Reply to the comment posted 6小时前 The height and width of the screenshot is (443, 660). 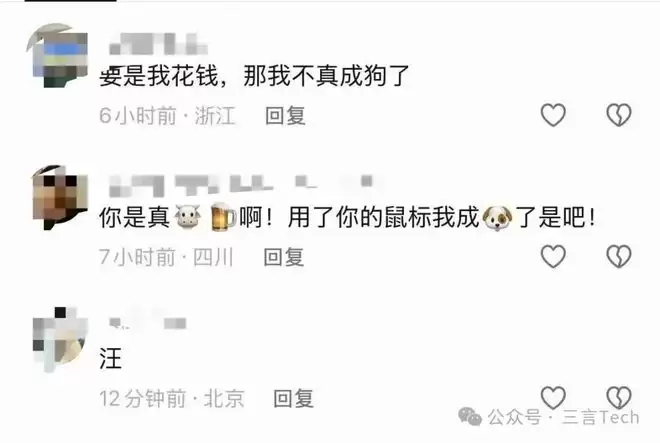(x=285, y=116)
